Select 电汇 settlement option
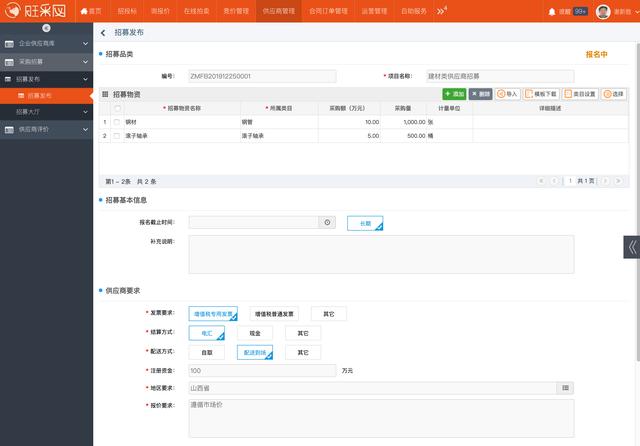 tap(207, 333)
